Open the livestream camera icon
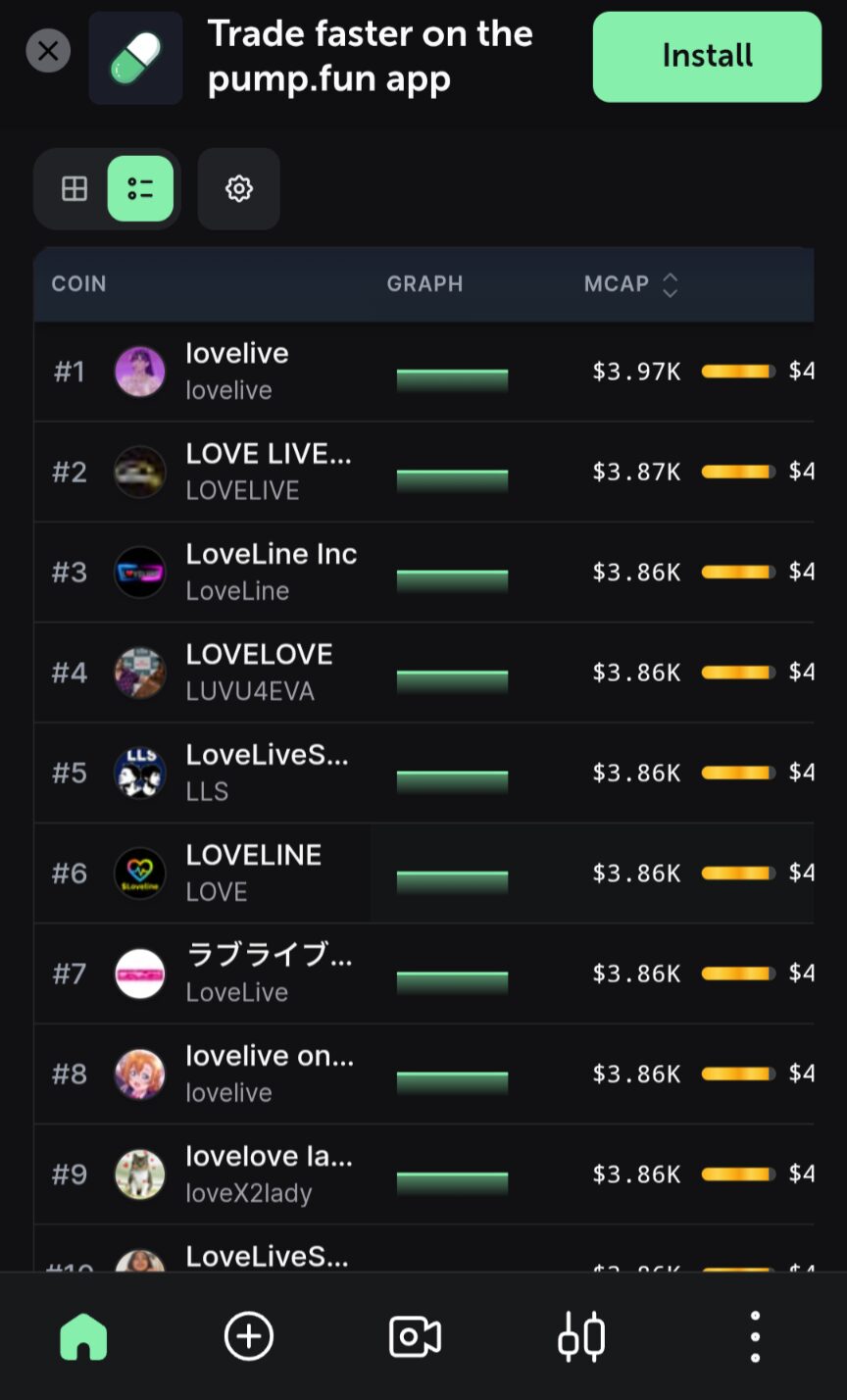 [415, 1336]
